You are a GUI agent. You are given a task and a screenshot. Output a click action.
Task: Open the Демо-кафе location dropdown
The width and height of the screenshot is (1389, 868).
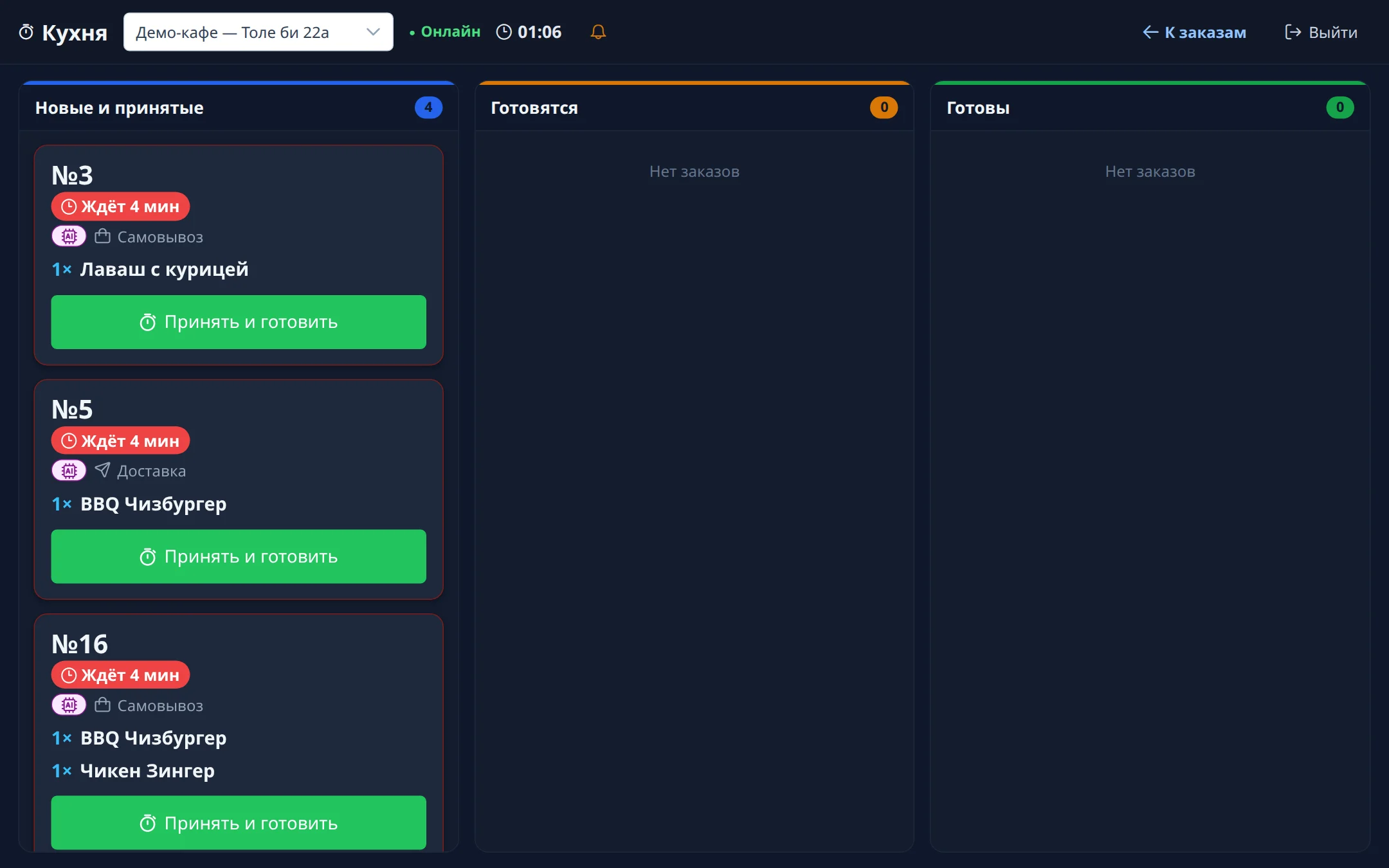(258, 32)
